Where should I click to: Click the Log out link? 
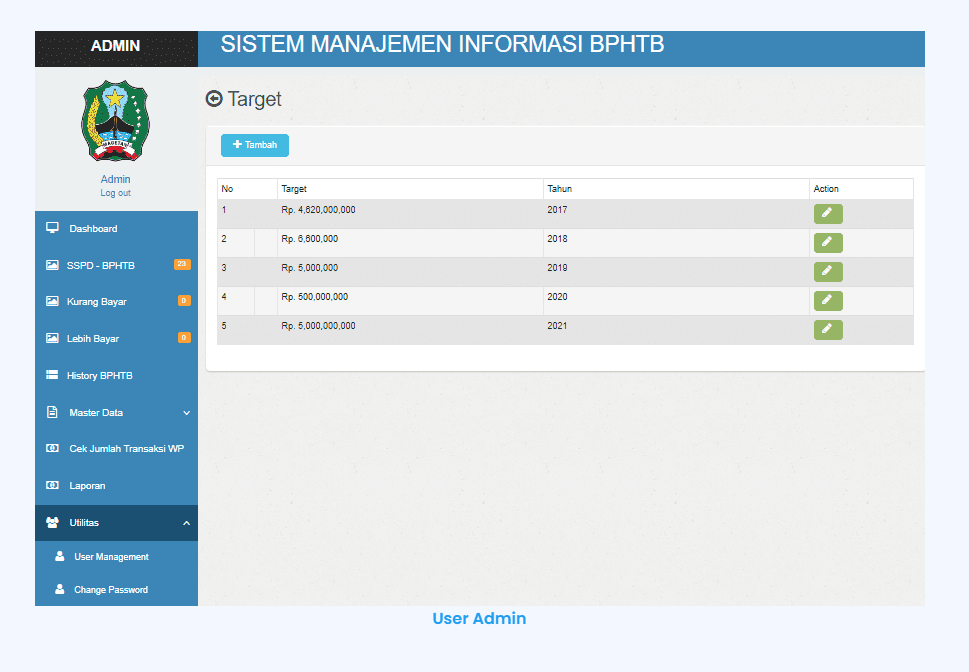pyautogui.click(x=116, y=193)
